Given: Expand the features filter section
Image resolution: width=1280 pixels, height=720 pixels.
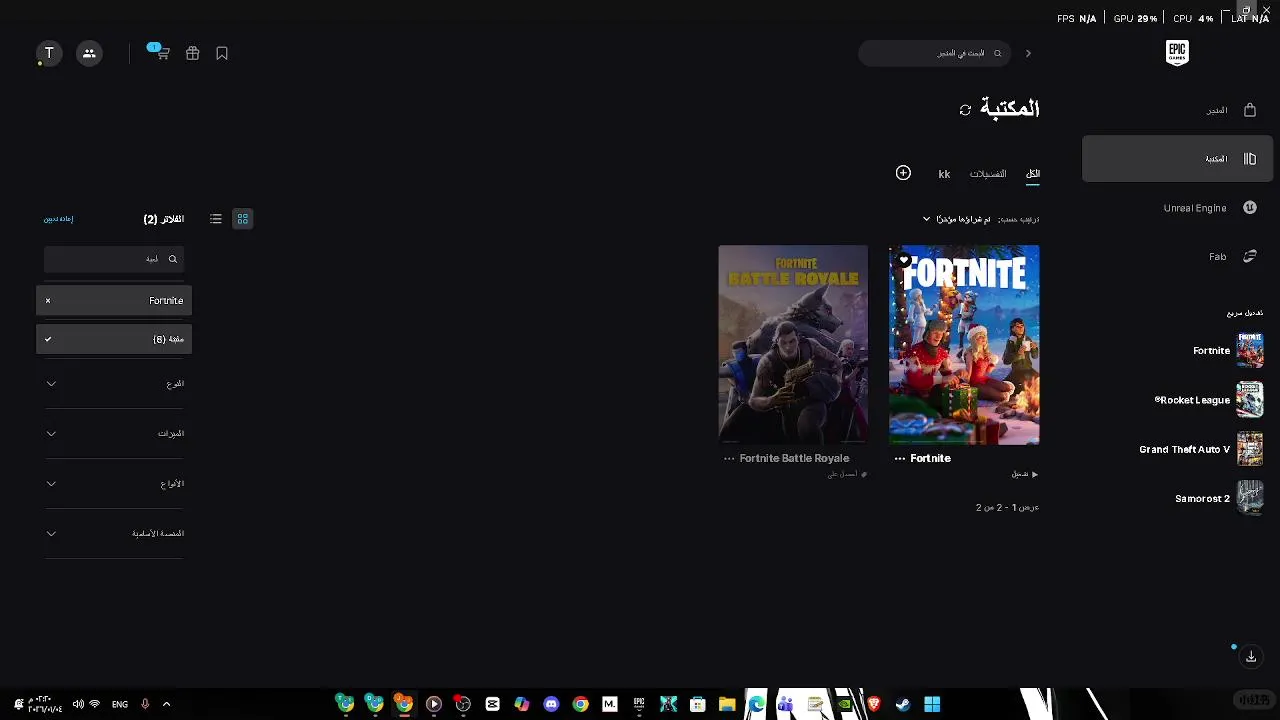Looking at the screenshot, I should tap(114, 434).
